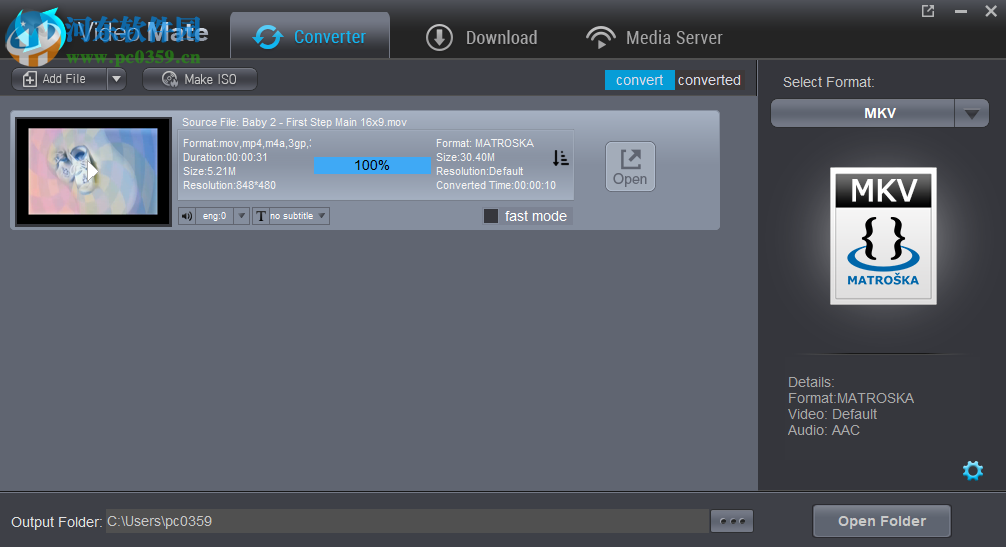Click the Media Server wifi icon
The width and height of the screenshot is (1006, 547).
click(601, 37)
